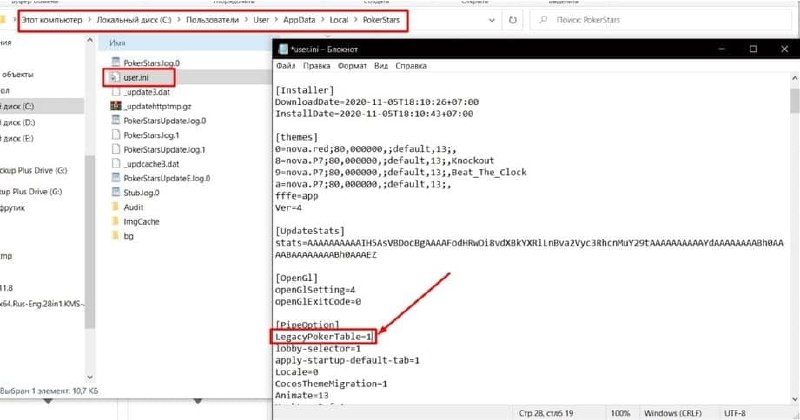Click the Locale=0 line in Notepad

pos(296,372)
